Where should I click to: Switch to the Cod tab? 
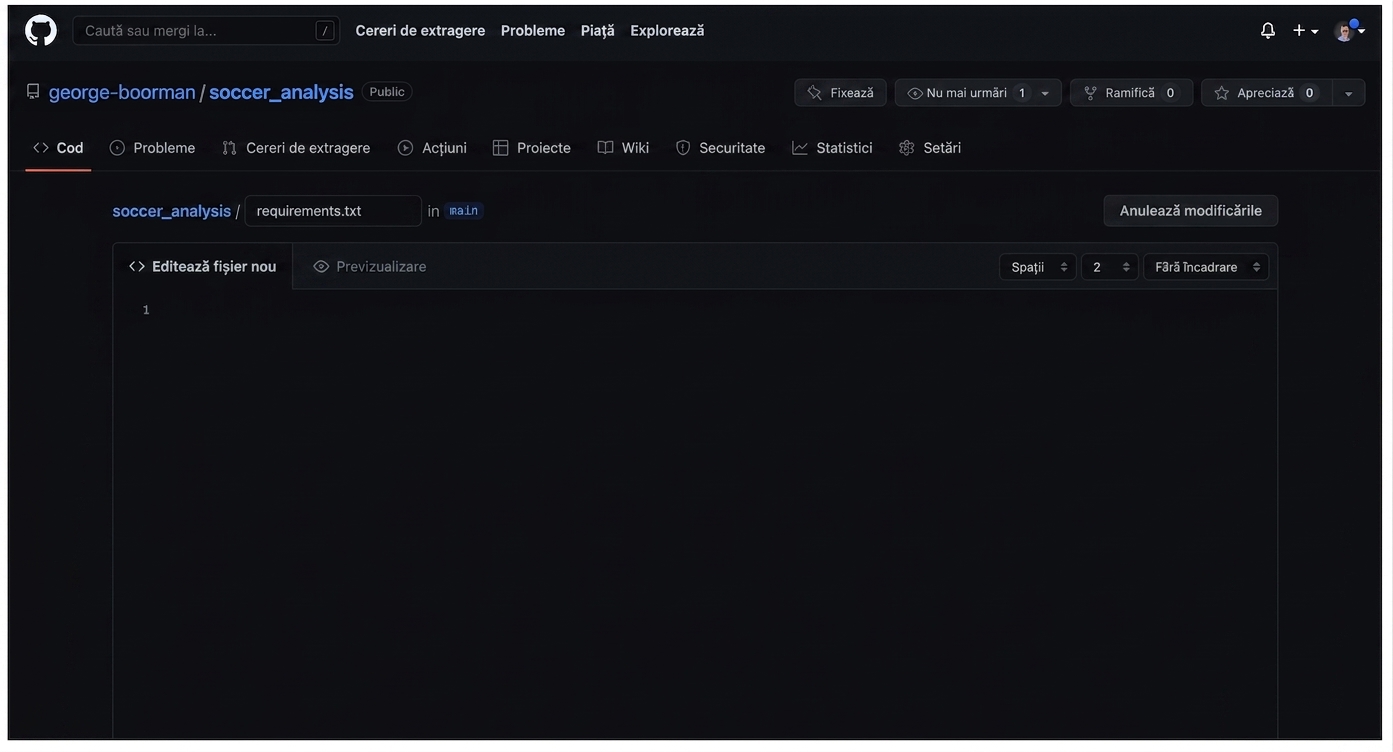(x=58, y=148)
